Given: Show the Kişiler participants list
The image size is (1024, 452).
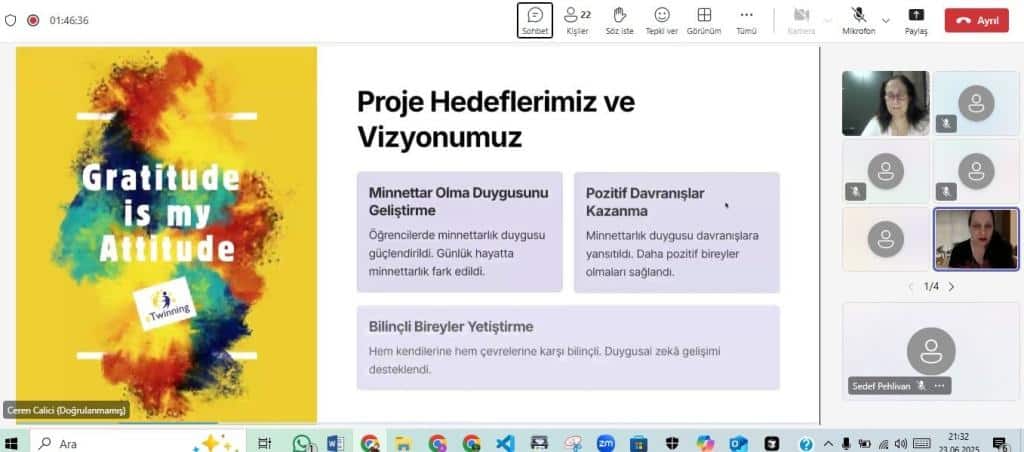Looking at the screenshot, I should pos(577,19).
